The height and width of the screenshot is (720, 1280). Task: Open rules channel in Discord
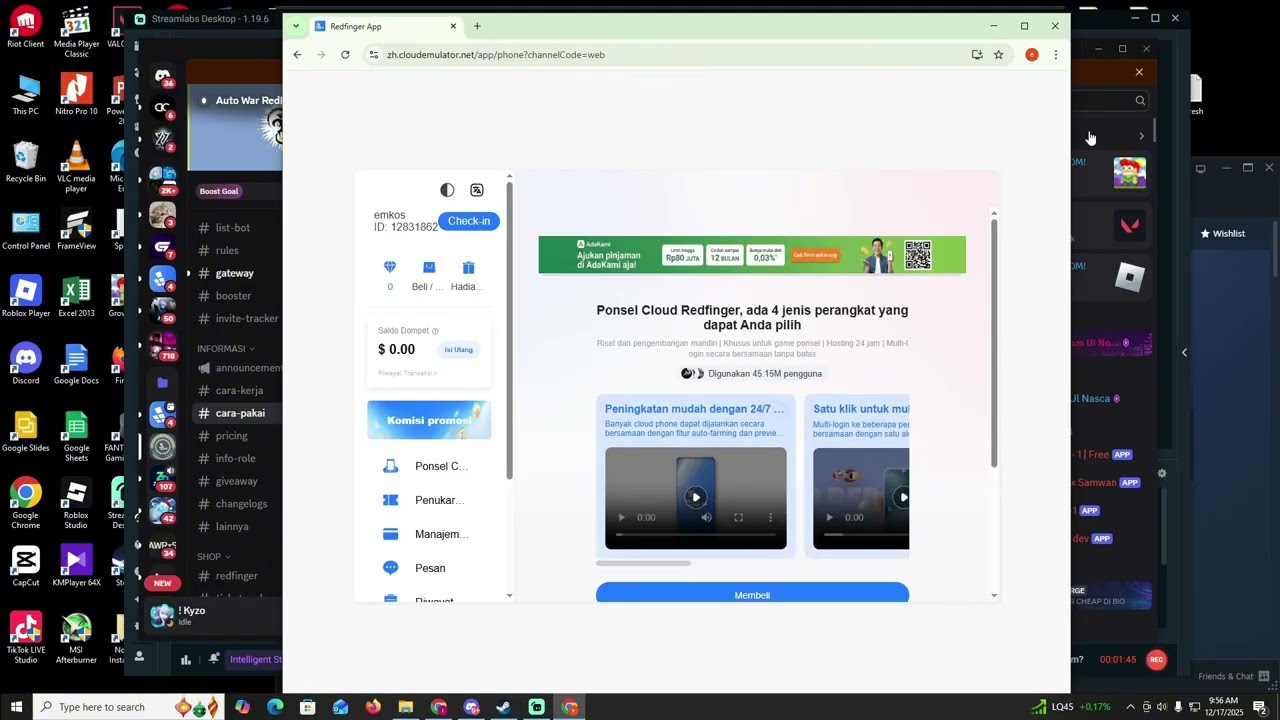227,251
